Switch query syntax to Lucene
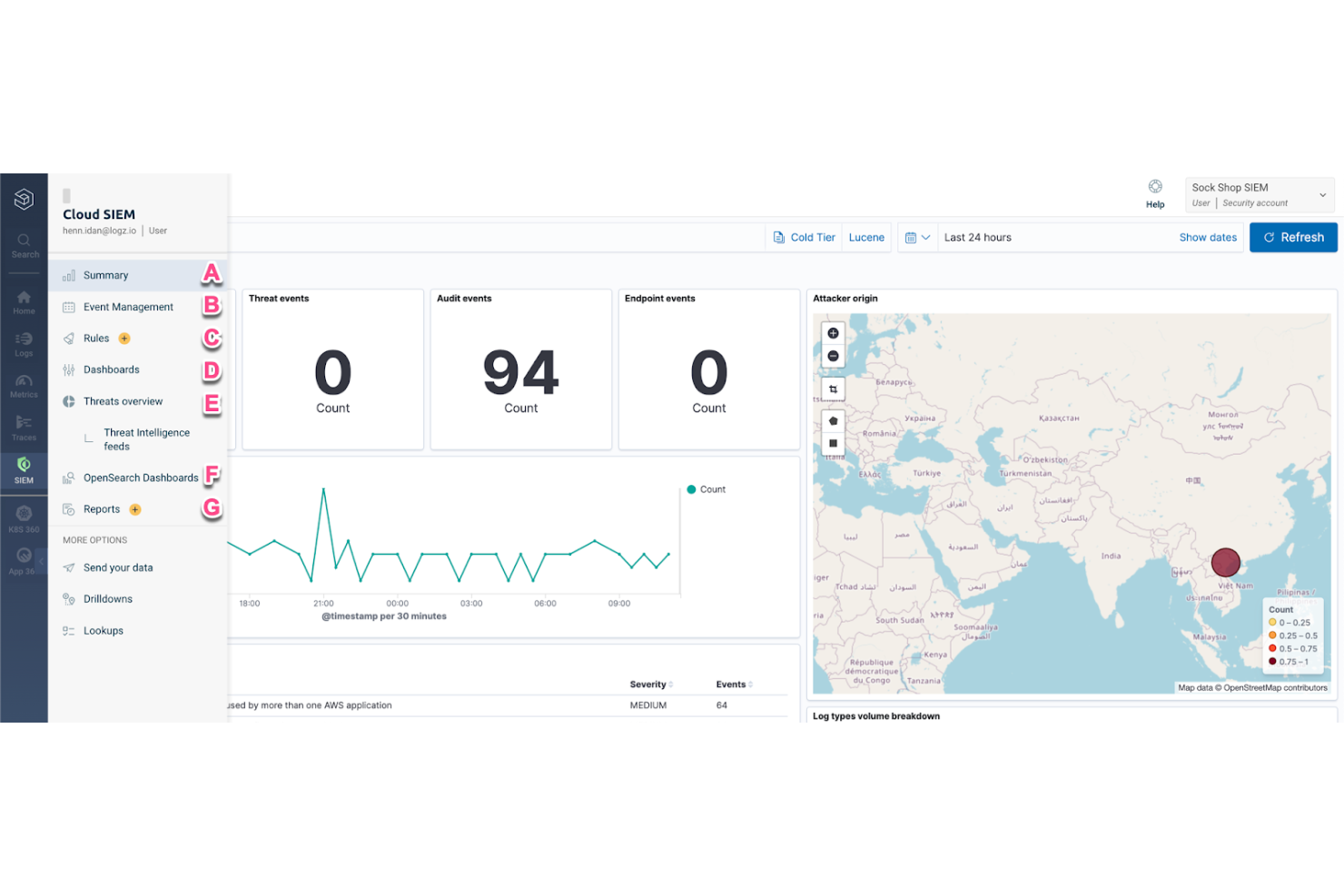This screenshot has width=1344, height=896. coord(865,237)
